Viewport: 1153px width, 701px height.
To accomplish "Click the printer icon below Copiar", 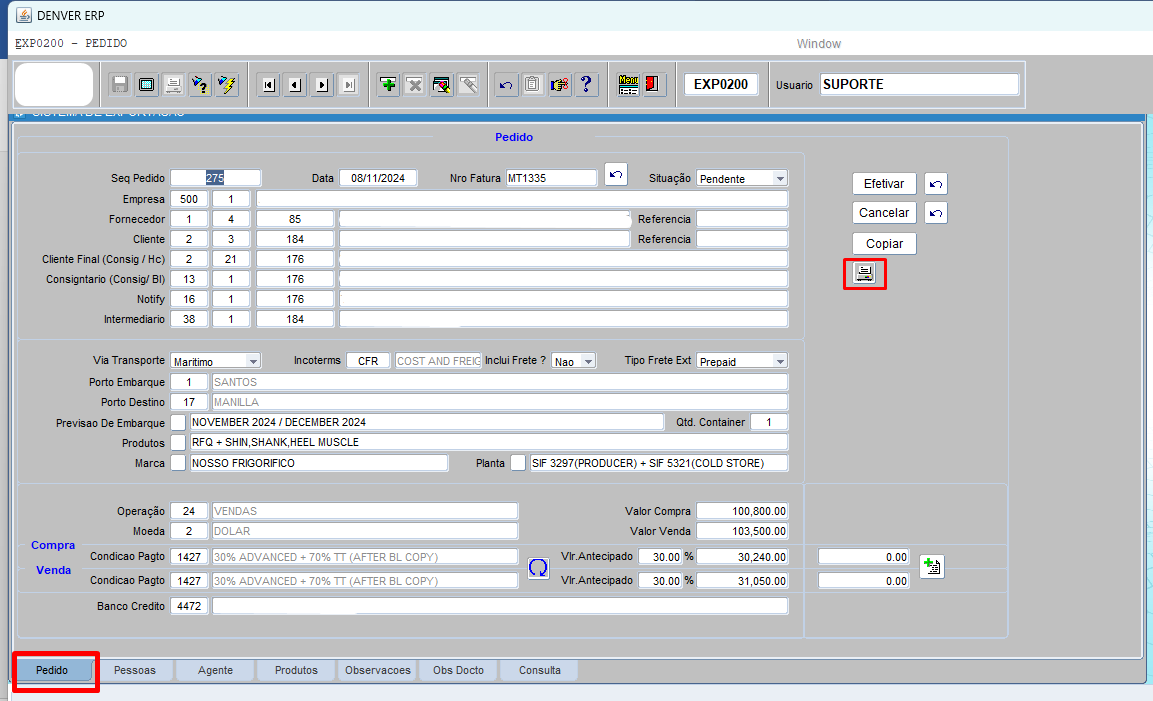I will [x=864, y=274].
